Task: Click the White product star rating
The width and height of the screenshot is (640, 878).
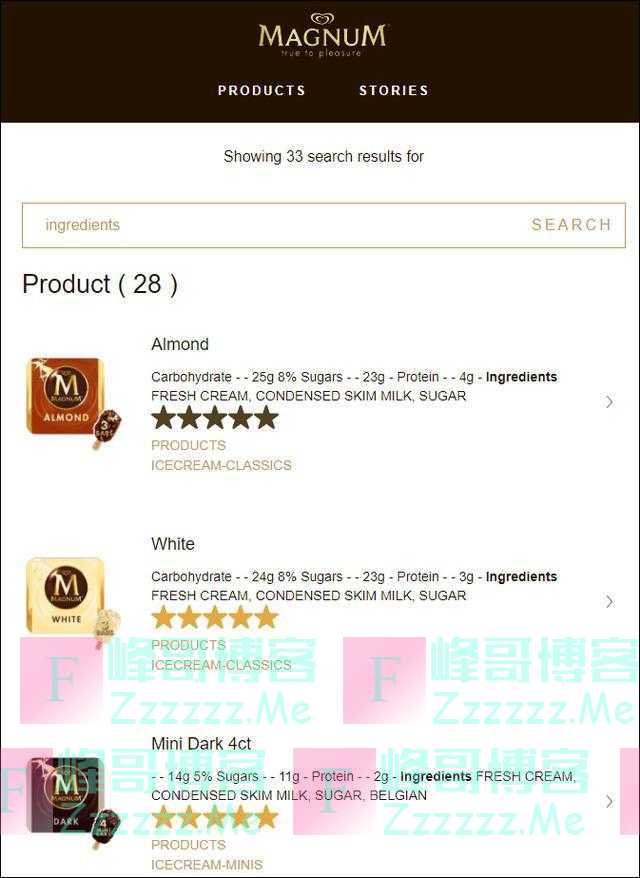Action: 215,618
